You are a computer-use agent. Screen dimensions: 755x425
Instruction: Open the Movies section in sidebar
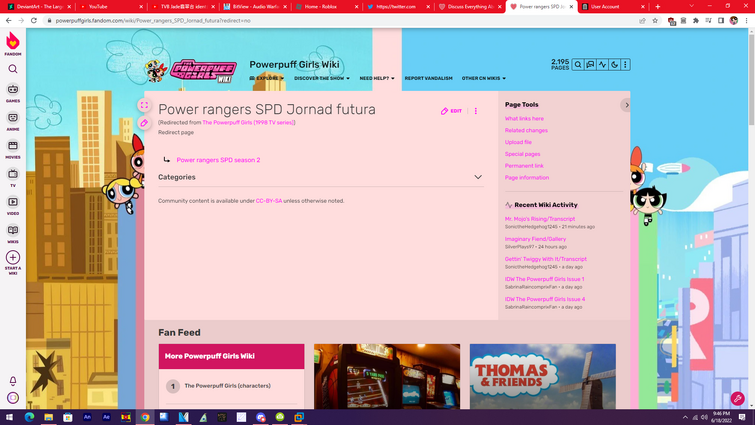point(13,149)
